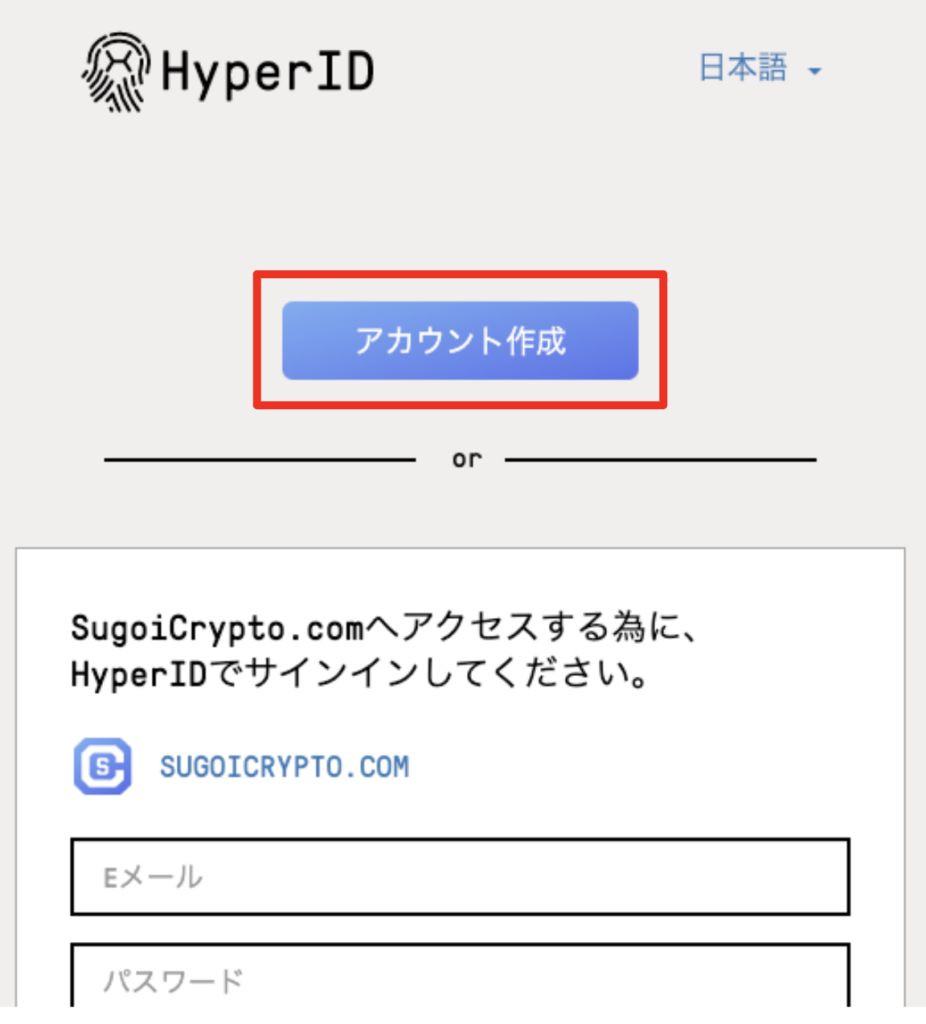Click the Eメール placeholder text

(x=153, y=877)
